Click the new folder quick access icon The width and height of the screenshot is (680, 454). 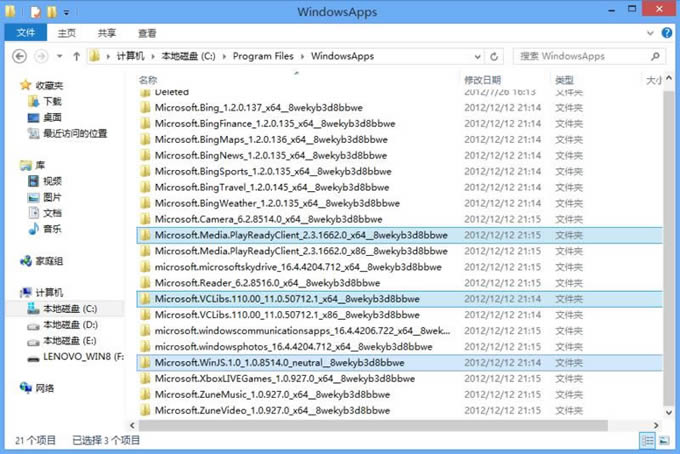[52, 12]
